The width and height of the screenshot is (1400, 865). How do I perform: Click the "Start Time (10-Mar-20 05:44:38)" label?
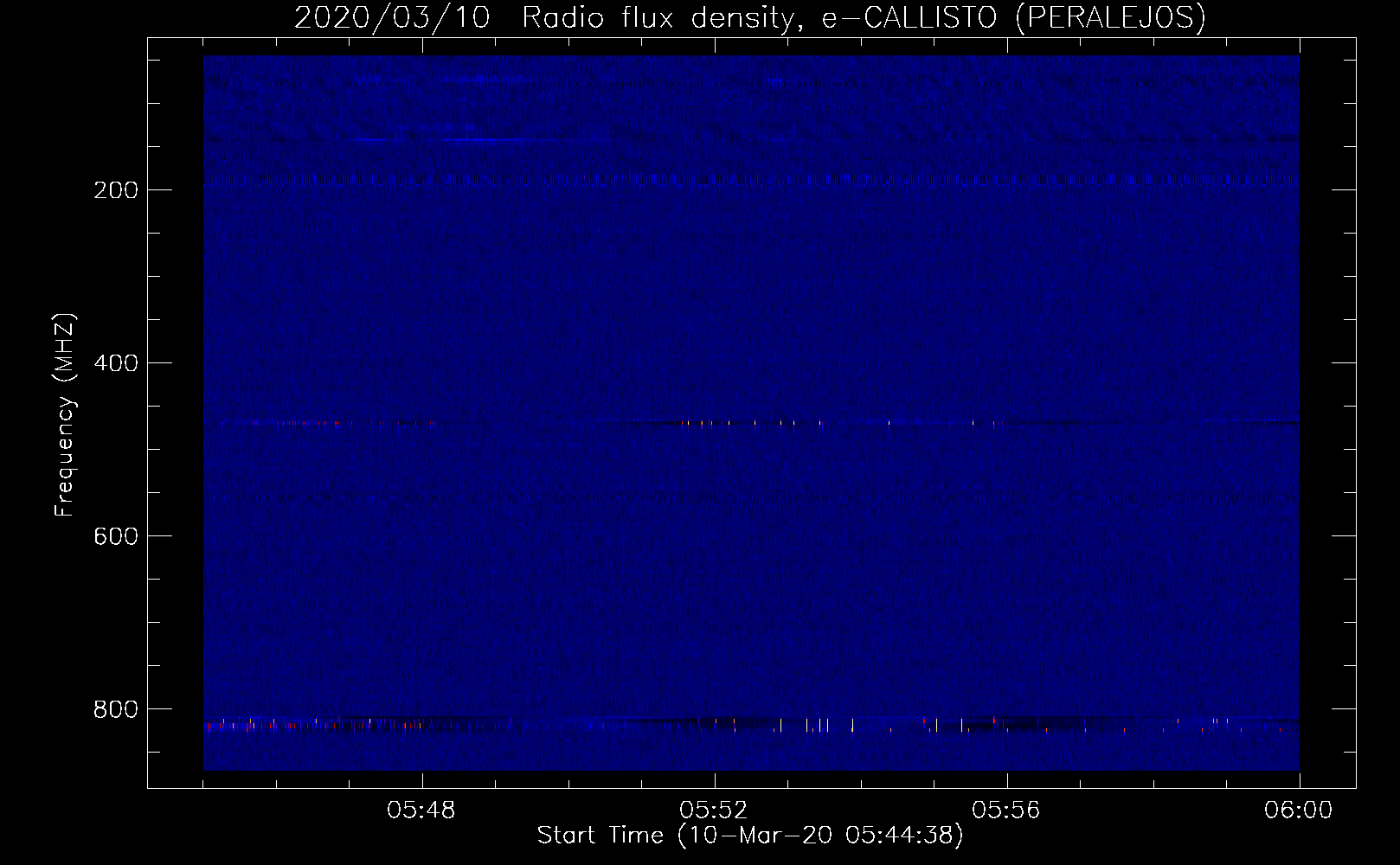[750, 836]
